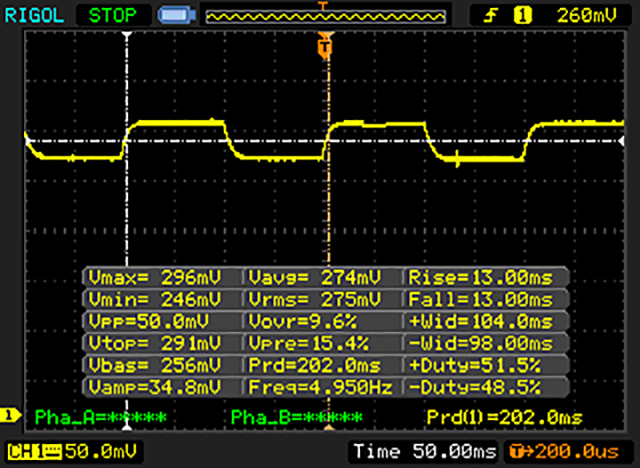Click the Prd(1)=202.0ms bottom readout
This screenshot has width=640, height=468.
505,417
